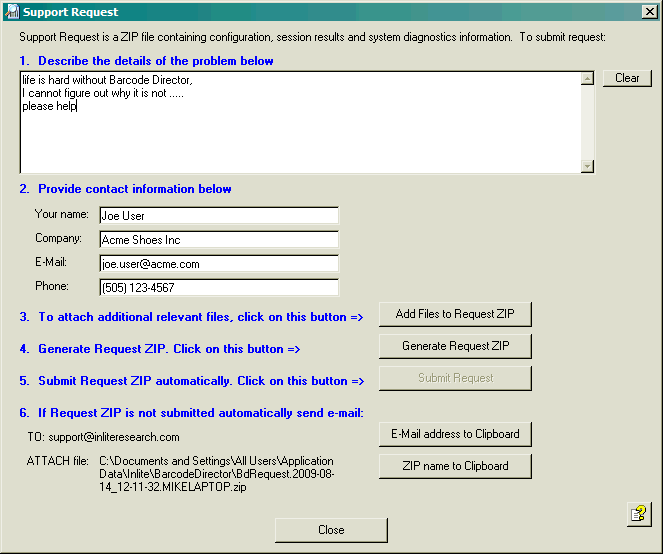Click the description box scroll down arrow
This screenshot has width=663, height=554.
point(587,167)
